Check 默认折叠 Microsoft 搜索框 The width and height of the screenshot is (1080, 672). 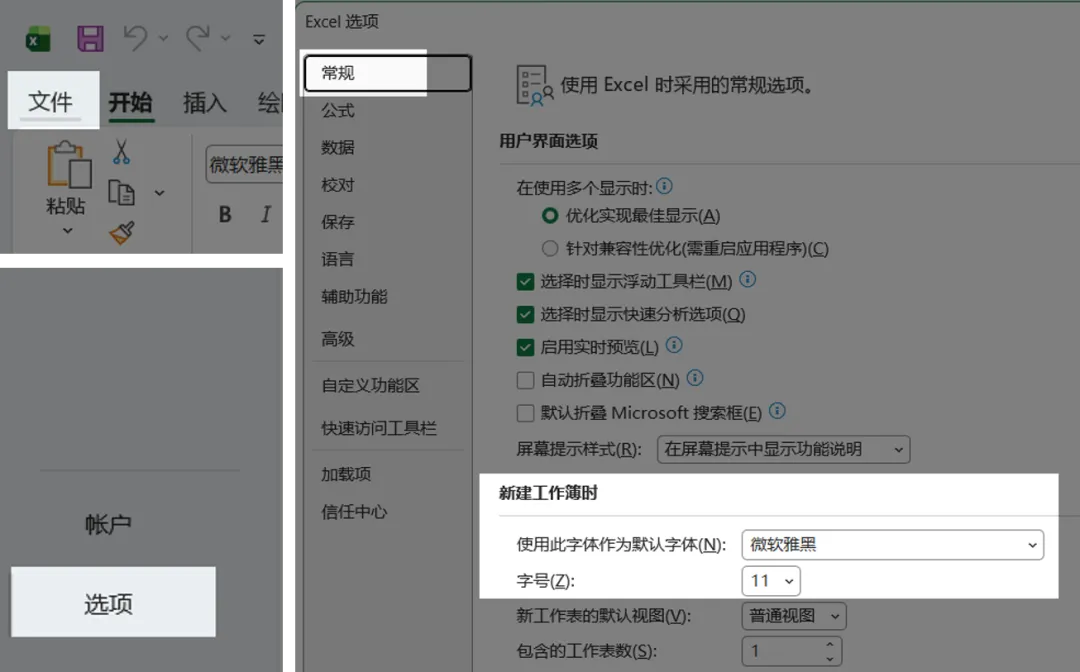click(x=525, y=413)
